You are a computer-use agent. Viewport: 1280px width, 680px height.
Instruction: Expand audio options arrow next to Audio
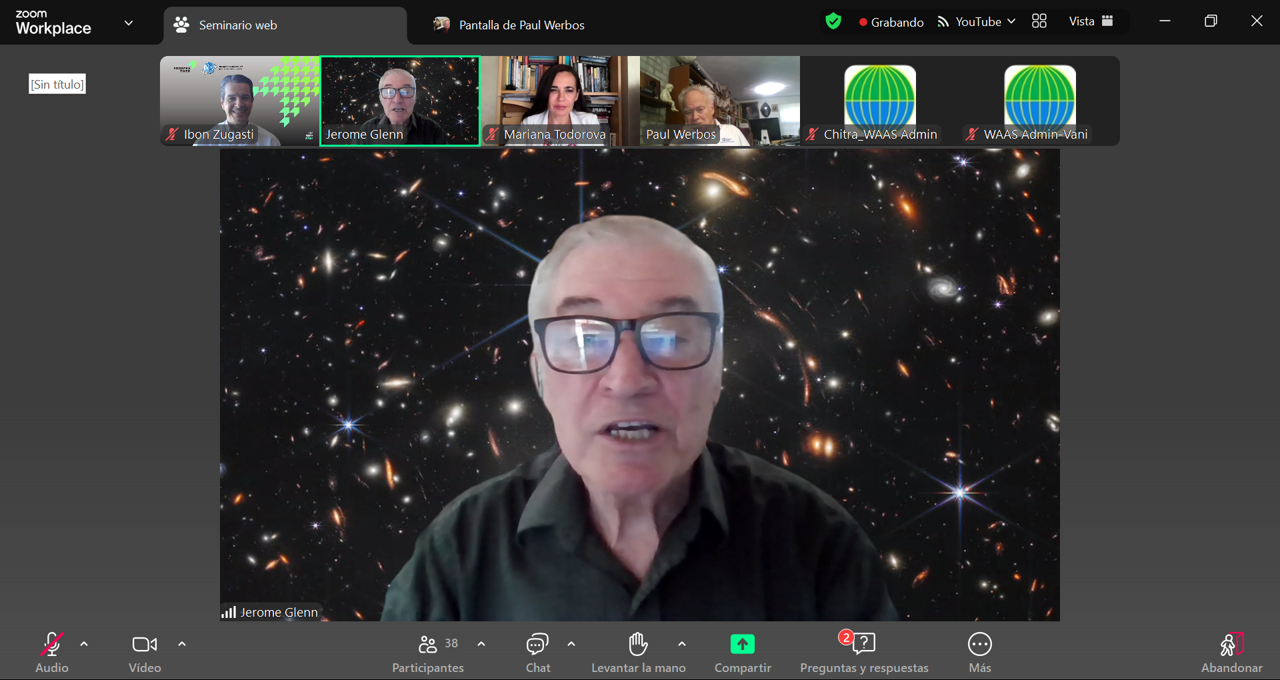pyautogui.click(x=84, y=645)
